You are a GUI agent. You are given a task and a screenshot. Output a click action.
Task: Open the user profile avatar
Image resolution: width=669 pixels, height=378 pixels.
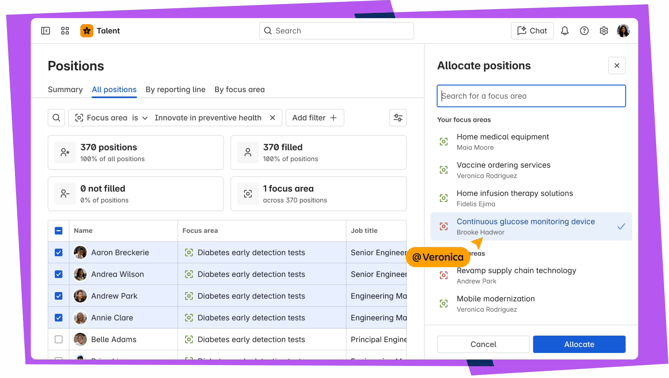(x=623, y=31)
